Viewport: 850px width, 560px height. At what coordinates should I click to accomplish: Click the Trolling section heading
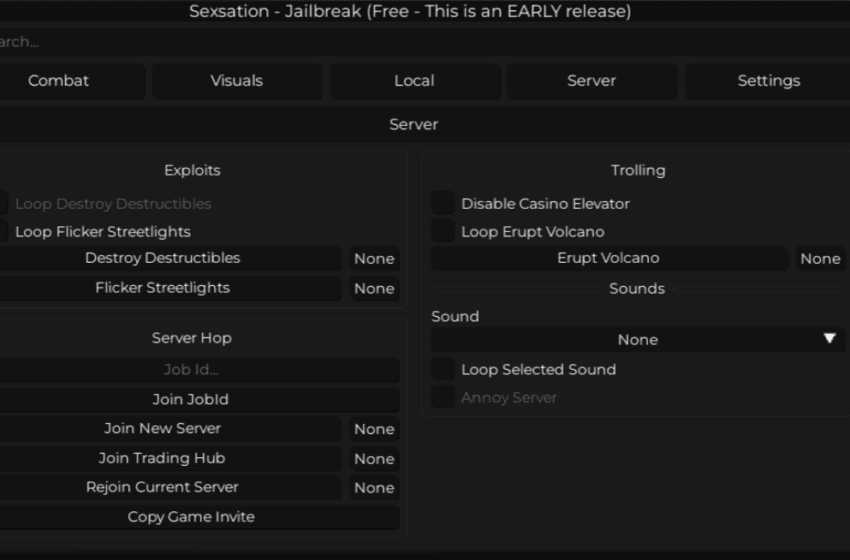[638, 170]
